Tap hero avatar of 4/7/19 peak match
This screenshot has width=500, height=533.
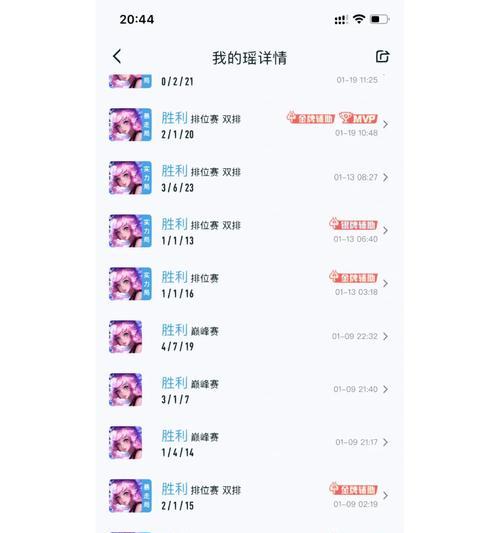(x=125, y=337)
